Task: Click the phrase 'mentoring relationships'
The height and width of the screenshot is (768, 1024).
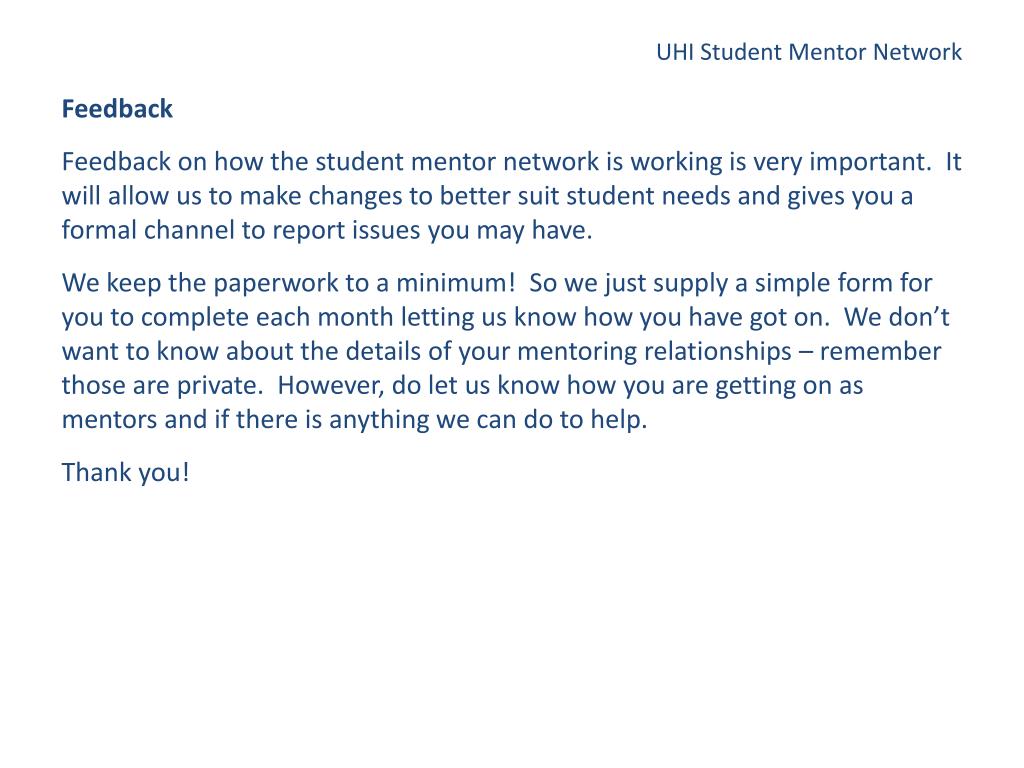Action: pyautogui.click(x=654, y=351)
